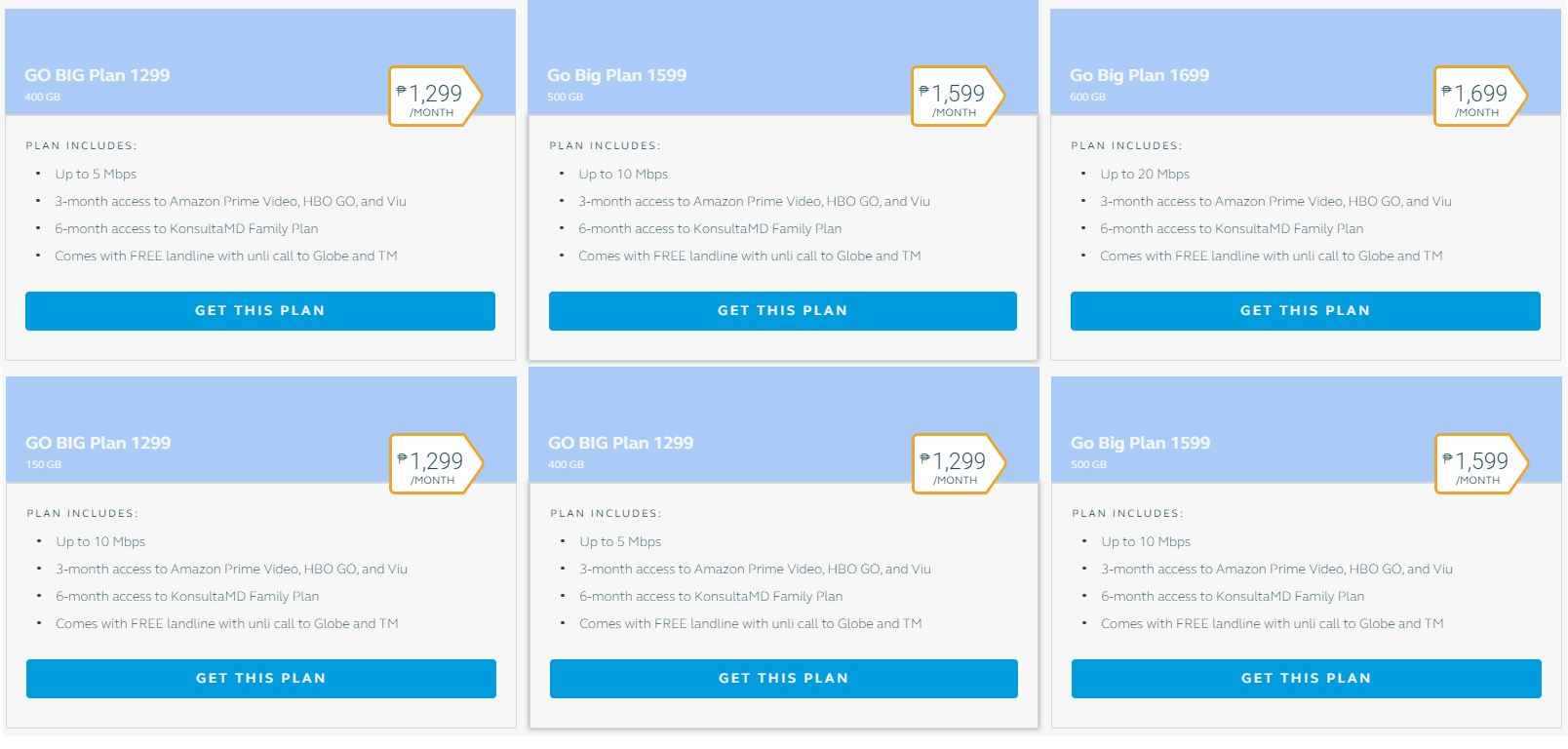This screenshot has width=1568, height=749.
Task: Click "Up to 10 Mbps" in the 150 GB plan
Action: (100, 542)
